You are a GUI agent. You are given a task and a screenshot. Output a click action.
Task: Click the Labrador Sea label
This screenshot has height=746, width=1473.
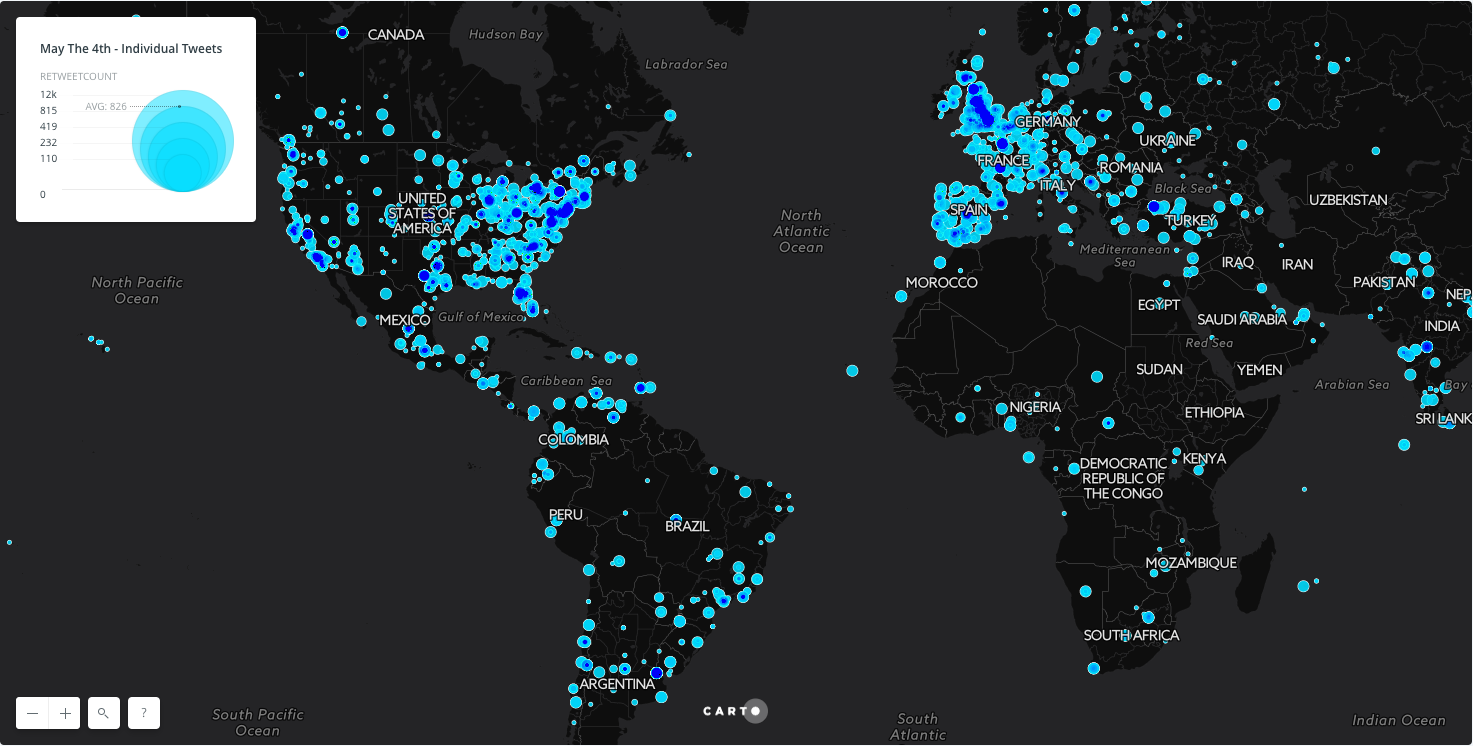[686, 64]
